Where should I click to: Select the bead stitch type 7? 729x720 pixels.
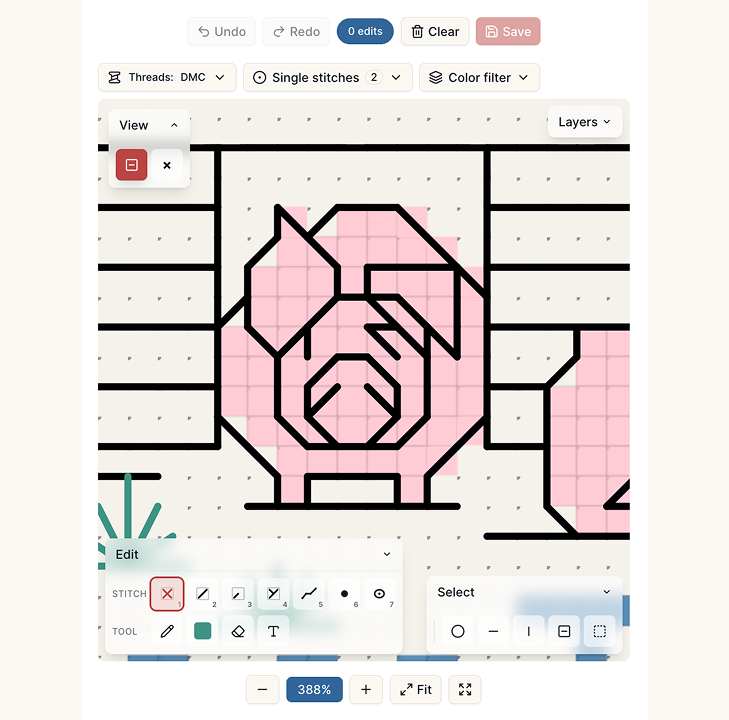379,594
